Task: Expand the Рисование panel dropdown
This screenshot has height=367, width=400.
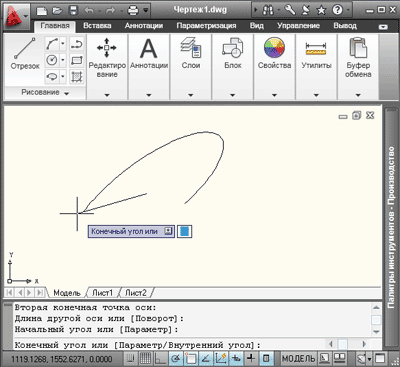Action: tap(67, 94)
